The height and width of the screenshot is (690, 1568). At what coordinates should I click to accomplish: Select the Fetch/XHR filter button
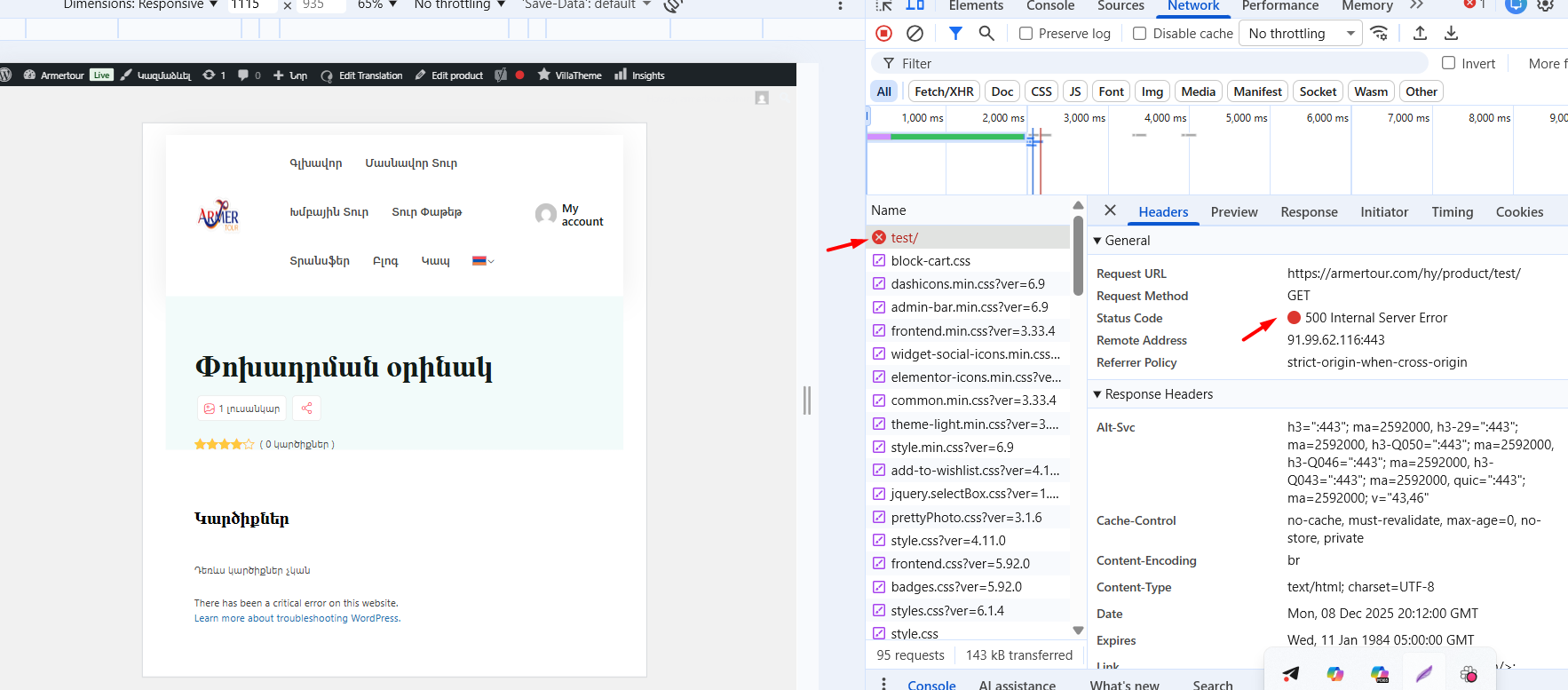(x=944, y=91)
